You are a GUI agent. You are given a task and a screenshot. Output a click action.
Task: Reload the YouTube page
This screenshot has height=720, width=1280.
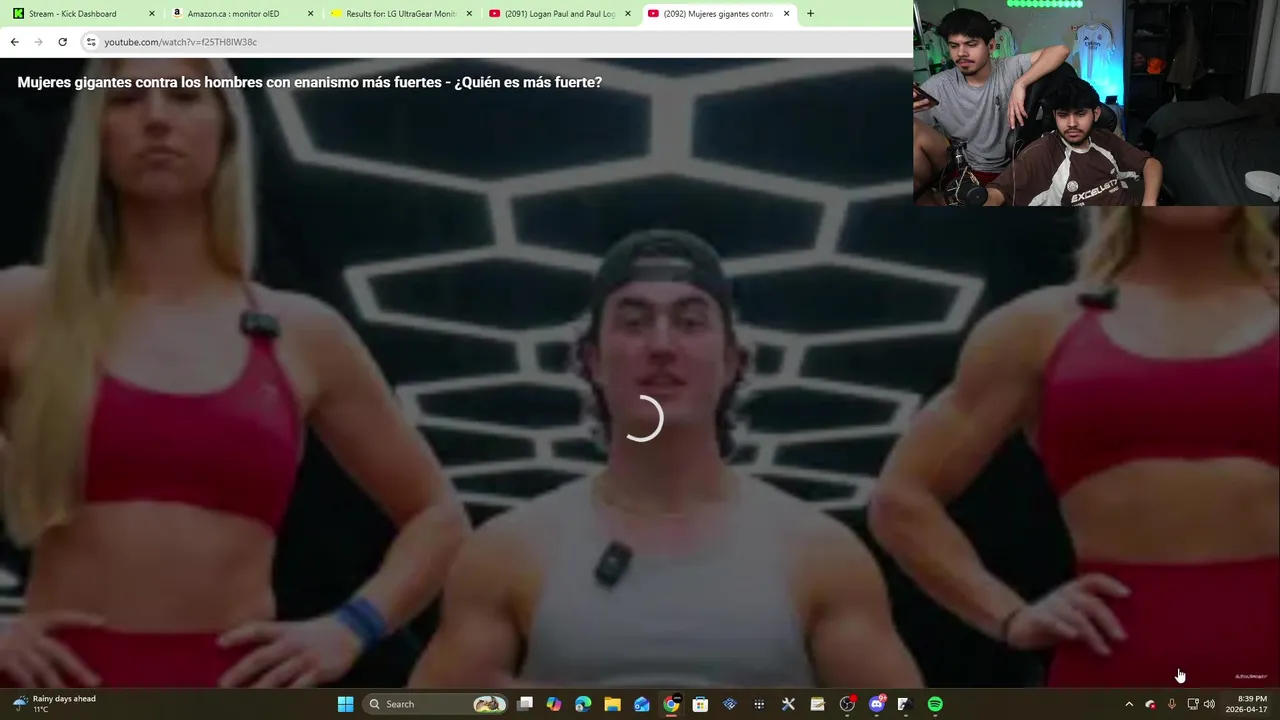(x=62, y=42)
